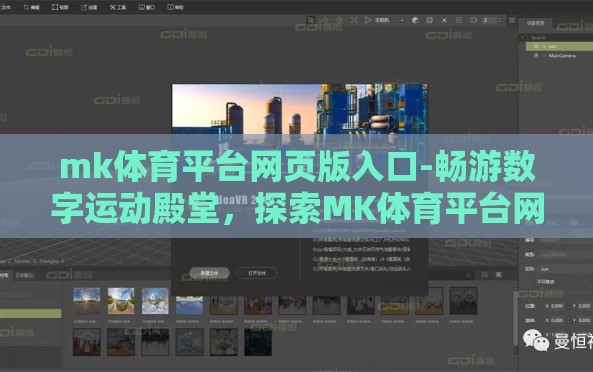Open the 视图 menu

click(x=60, y=7)
